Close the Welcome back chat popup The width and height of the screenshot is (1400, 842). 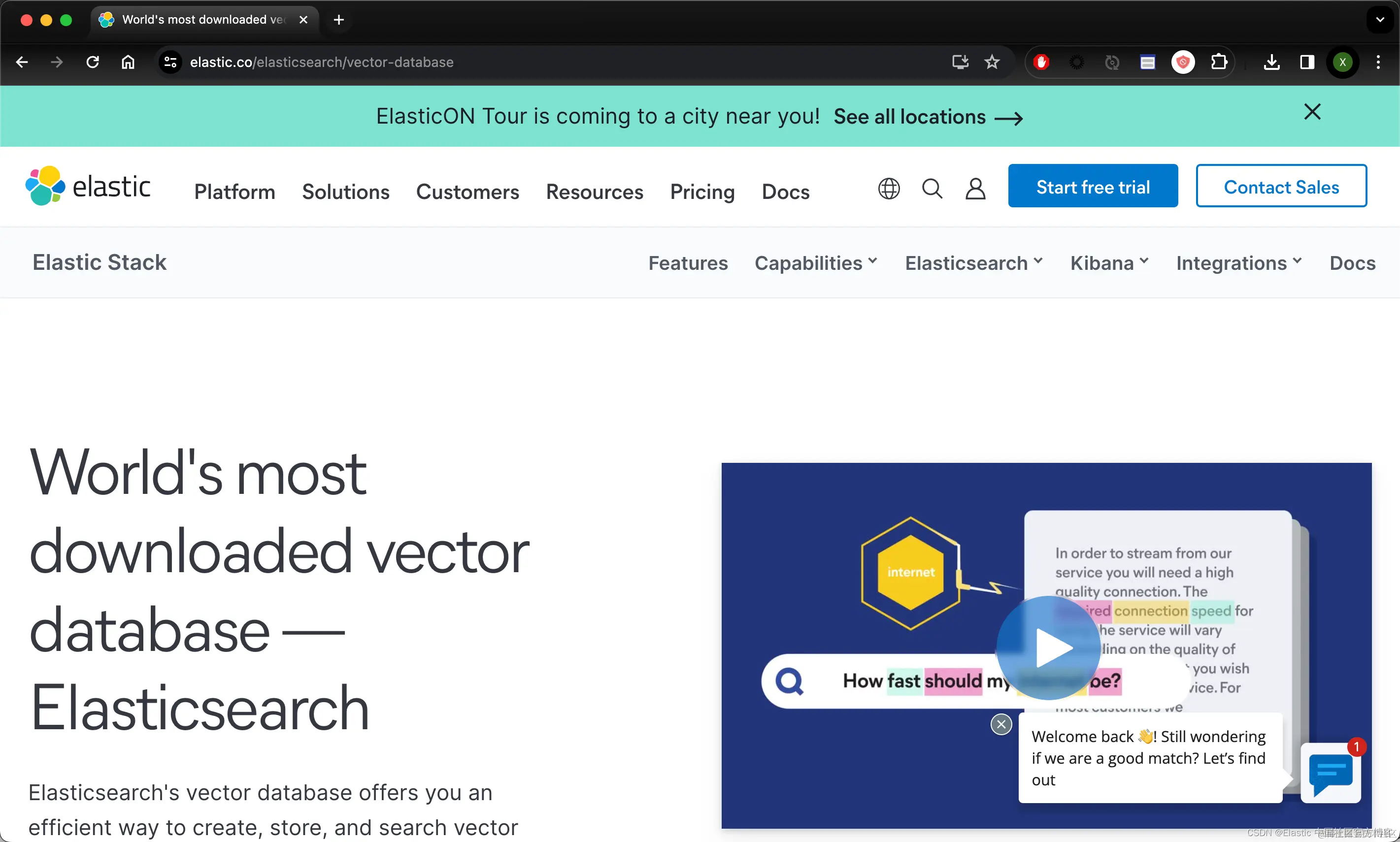(x=1001, y=724)
